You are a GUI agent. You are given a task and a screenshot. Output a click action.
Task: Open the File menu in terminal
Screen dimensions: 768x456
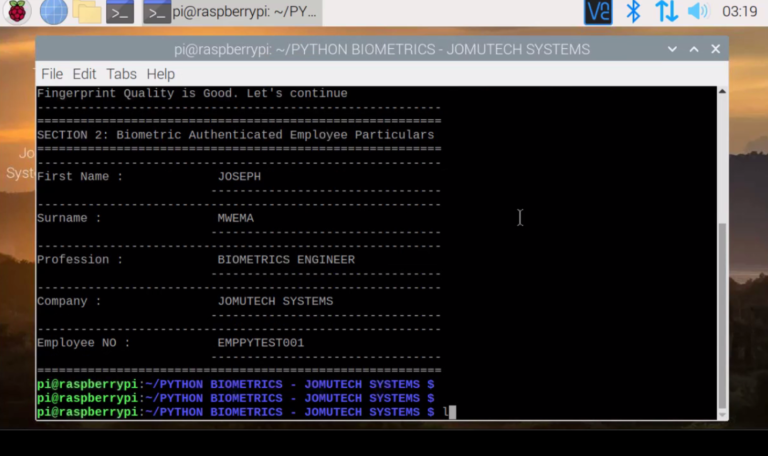pyautogui.click(x=52, y=74)
